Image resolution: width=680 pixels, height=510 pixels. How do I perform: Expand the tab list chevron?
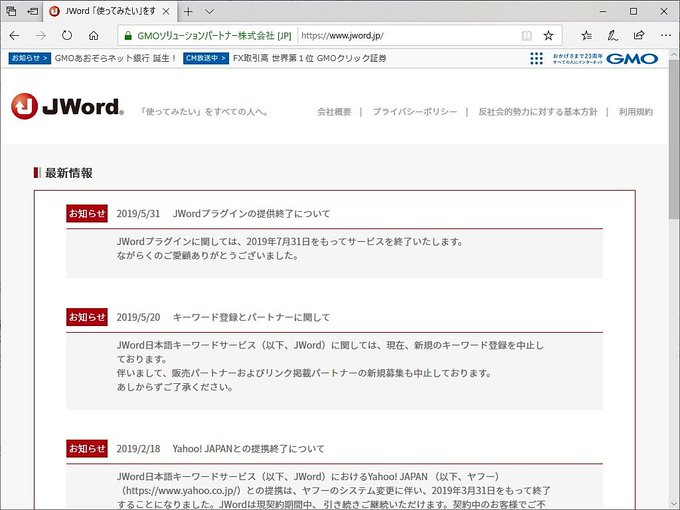tap(209, 11)
